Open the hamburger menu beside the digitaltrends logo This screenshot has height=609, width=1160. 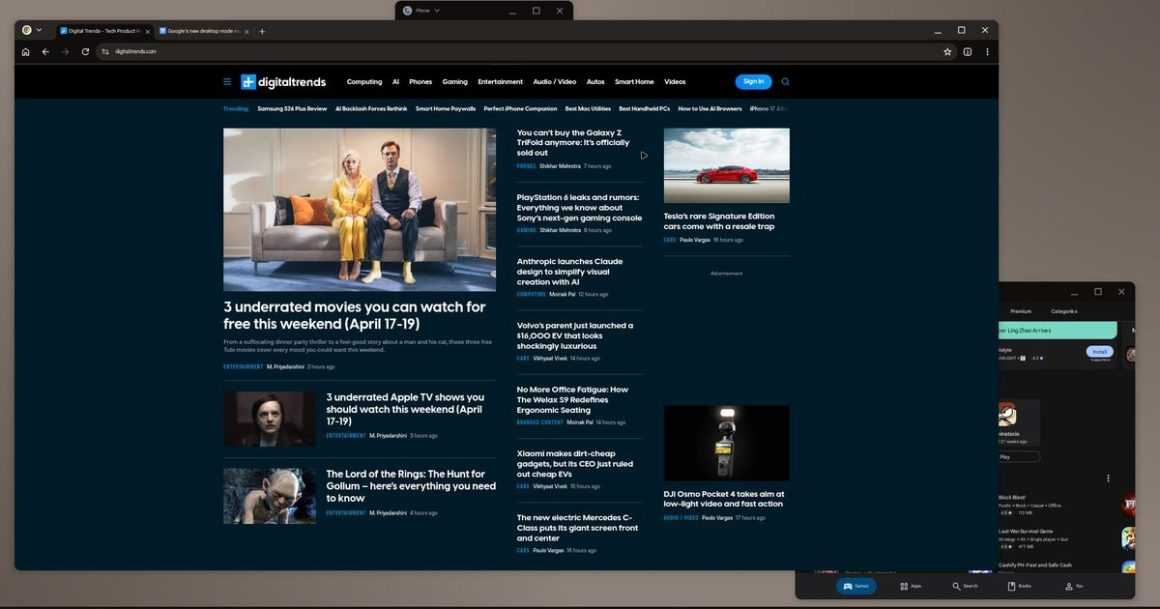227,81
